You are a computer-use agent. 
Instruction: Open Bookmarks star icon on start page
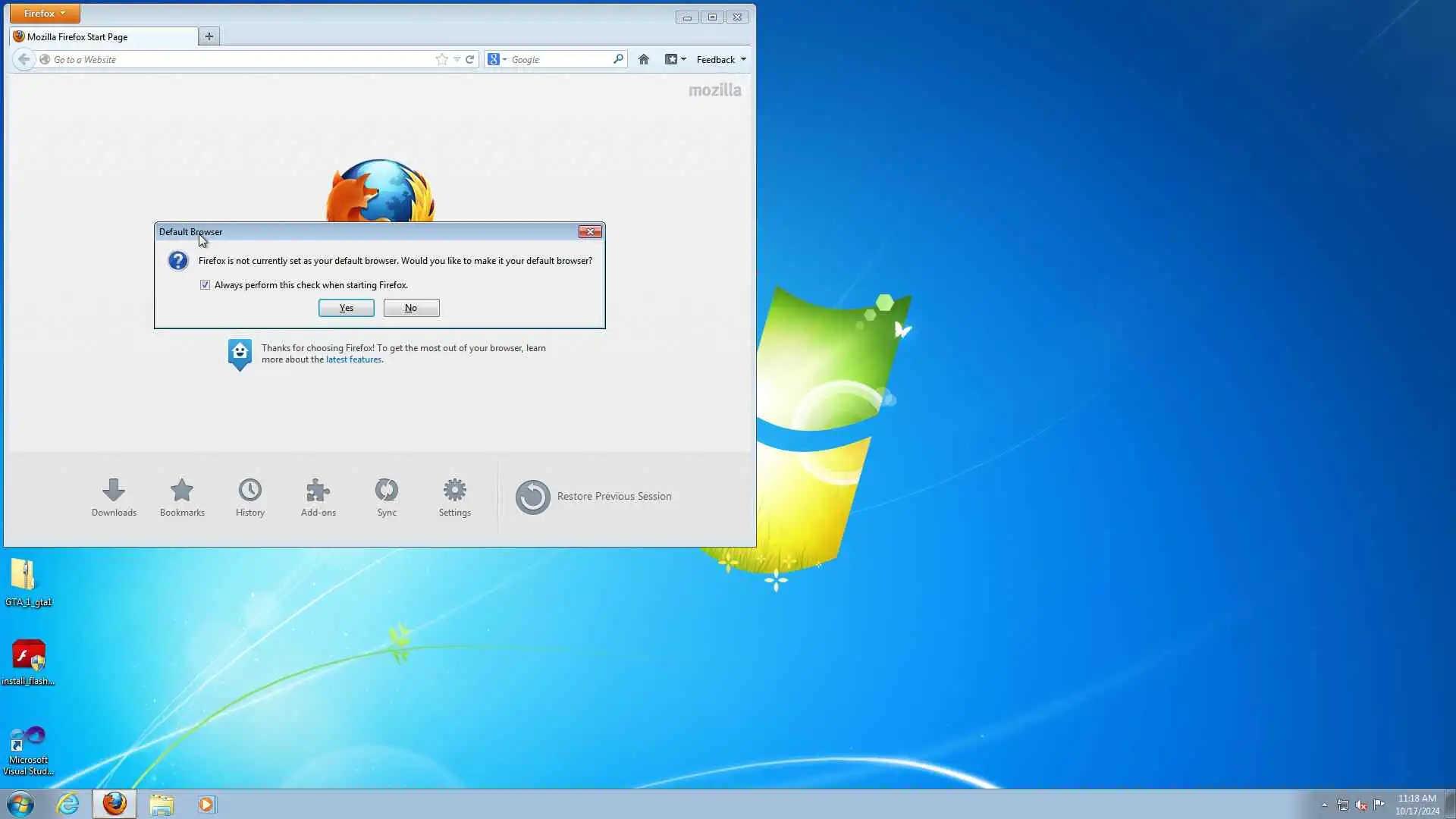pos(182,497)
